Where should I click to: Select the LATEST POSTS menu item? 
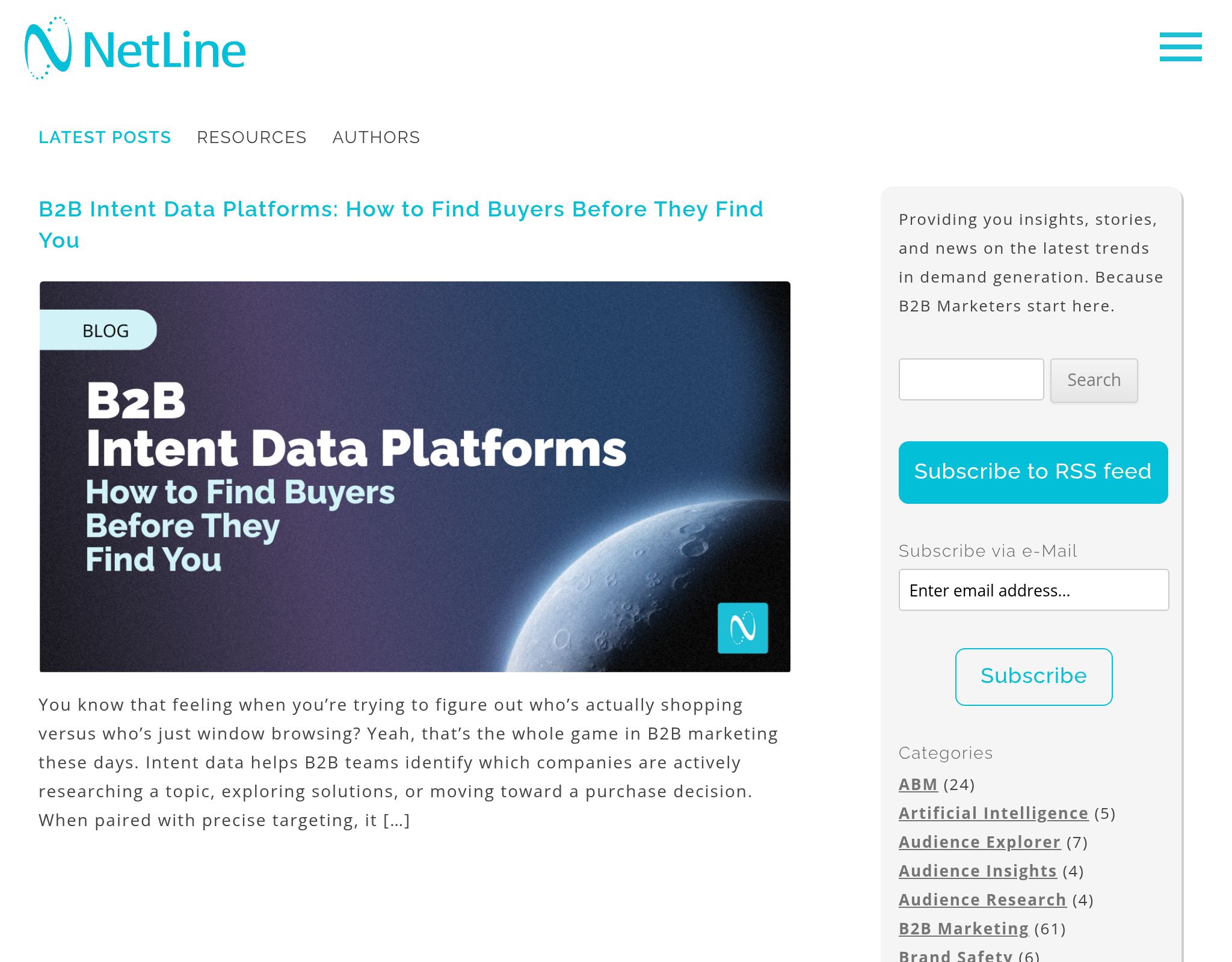point(104,137)
